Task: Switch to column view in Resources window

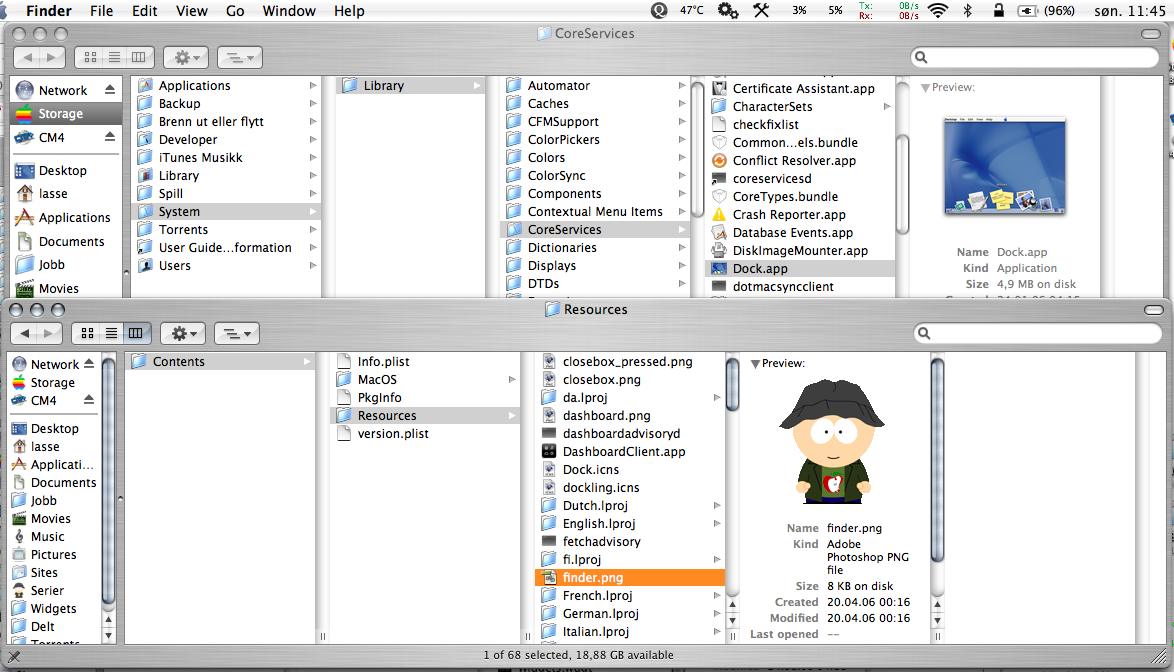Action: pyautogui.click(x=136, y=333)
